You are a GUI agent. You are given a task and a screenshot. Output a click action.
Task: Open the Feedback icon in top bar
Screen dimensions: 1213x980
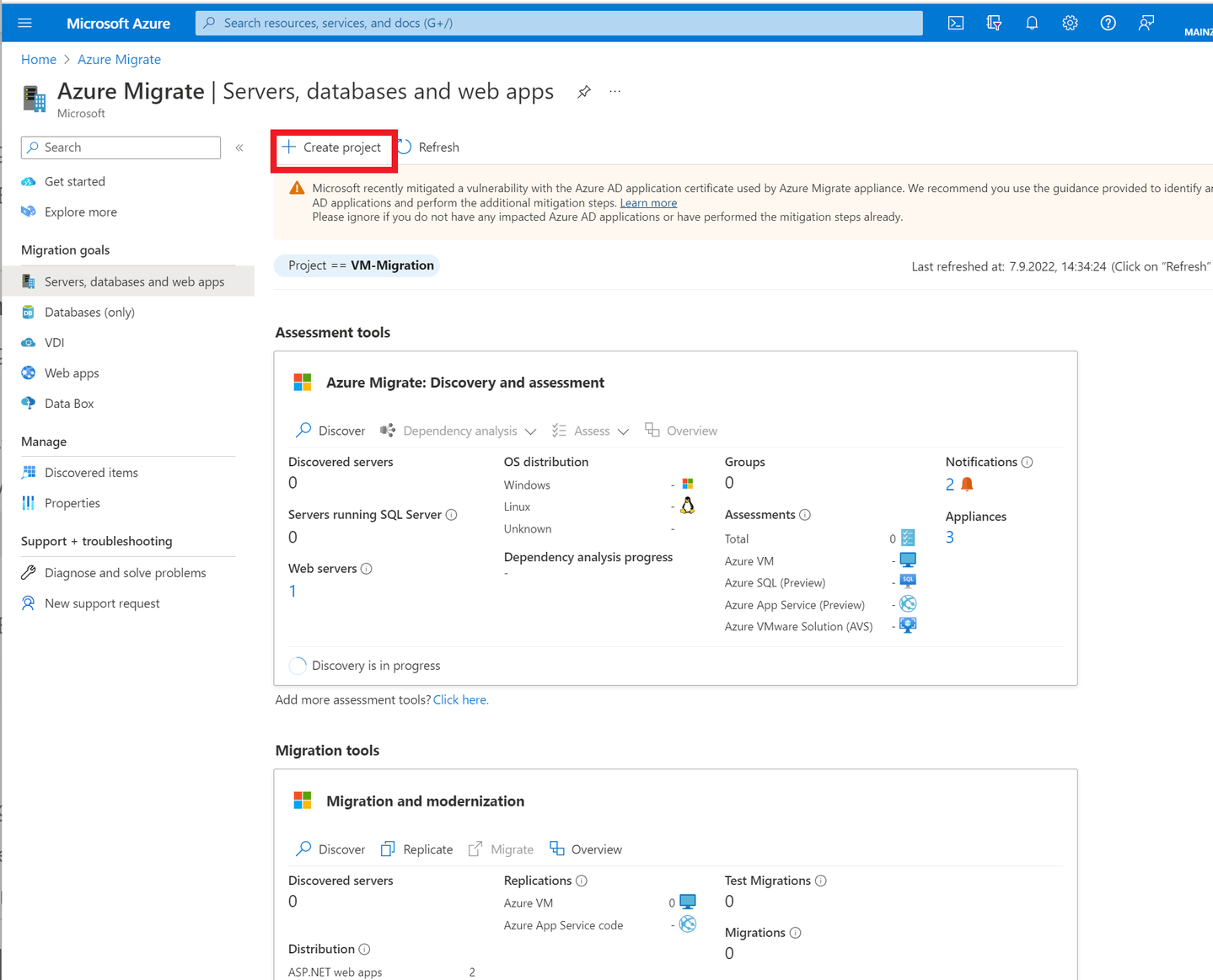click(x=1146, y=23)
